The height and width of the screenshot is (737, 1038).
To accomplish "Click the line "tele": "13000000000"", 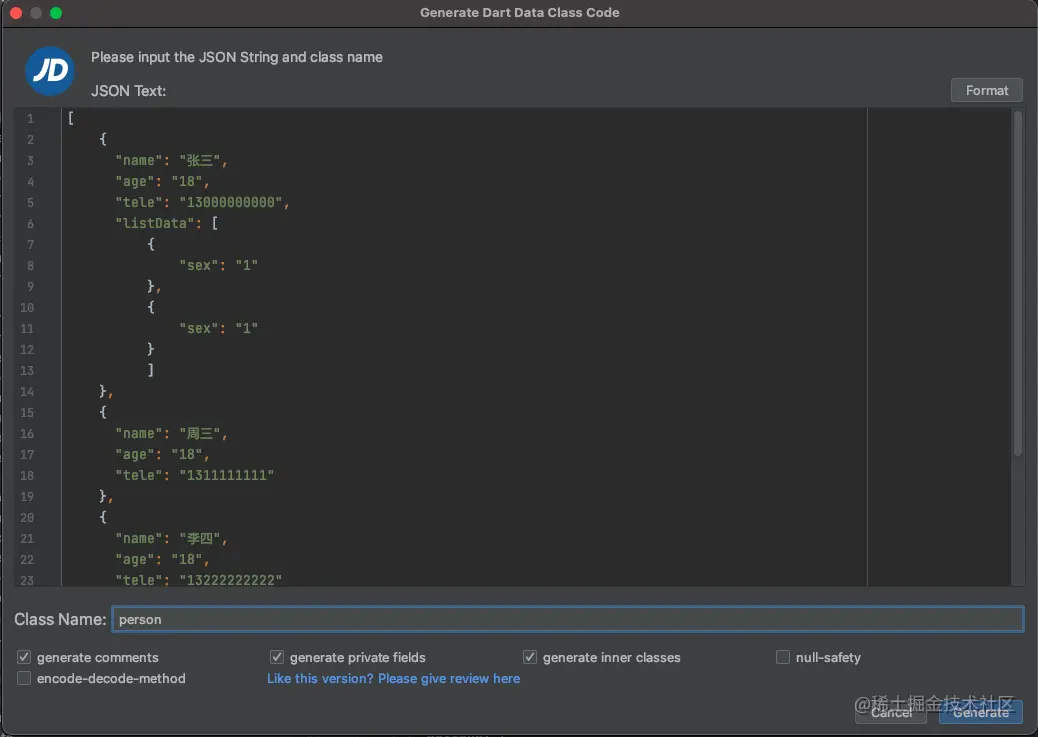I will [x=202, y=202].
